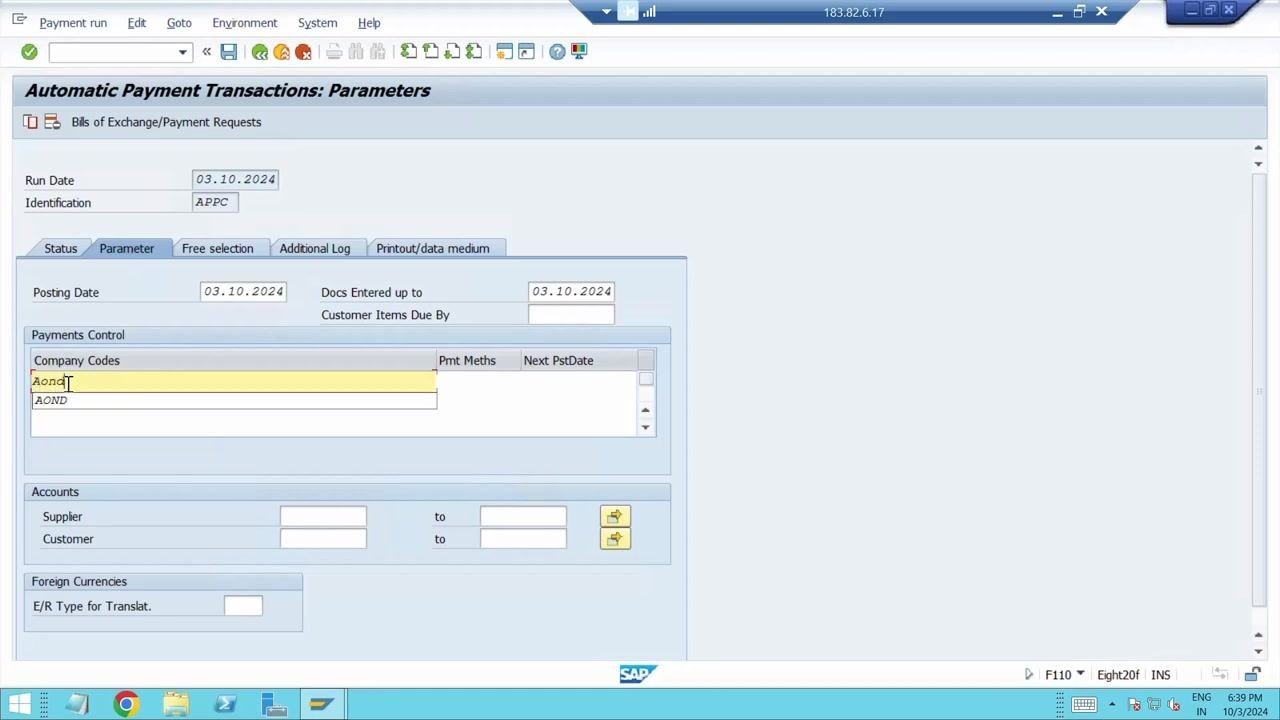Click the Payments Control table scroll down arrow

(646, 427)
